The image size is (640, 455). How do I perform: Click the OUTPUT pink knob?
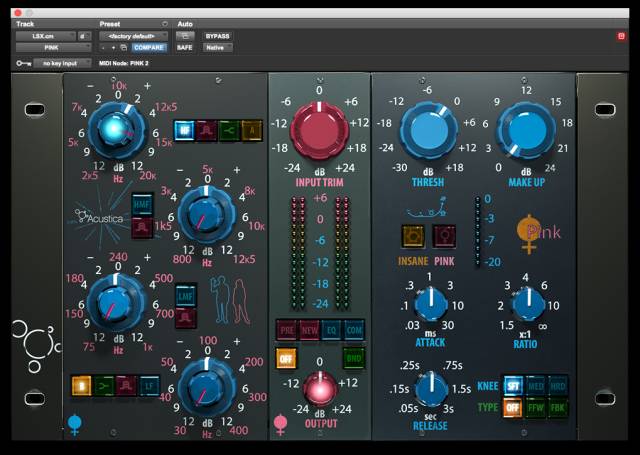click(x=320, y=389)
